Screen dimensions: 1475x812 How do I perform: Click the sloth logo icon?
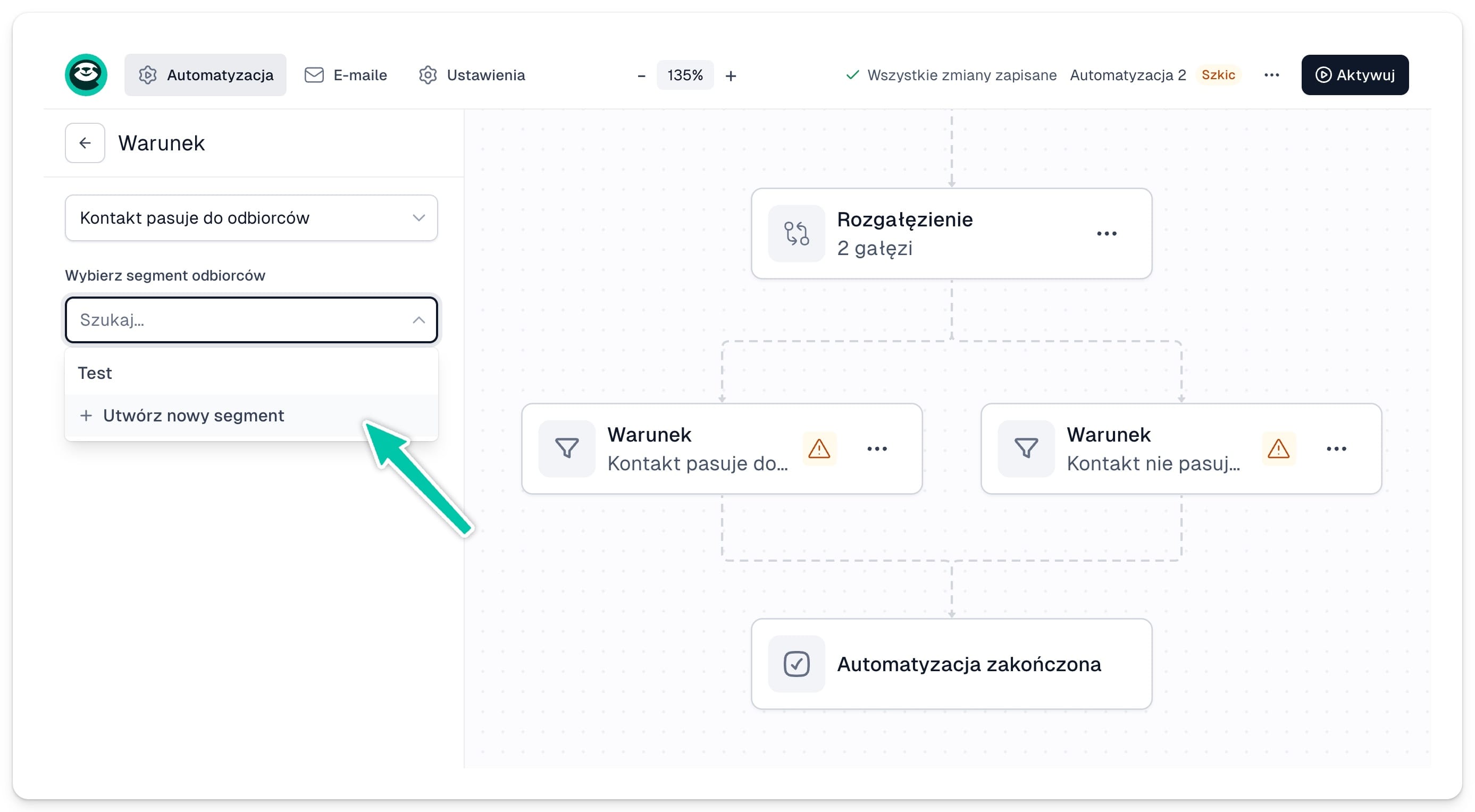point(86,75)
